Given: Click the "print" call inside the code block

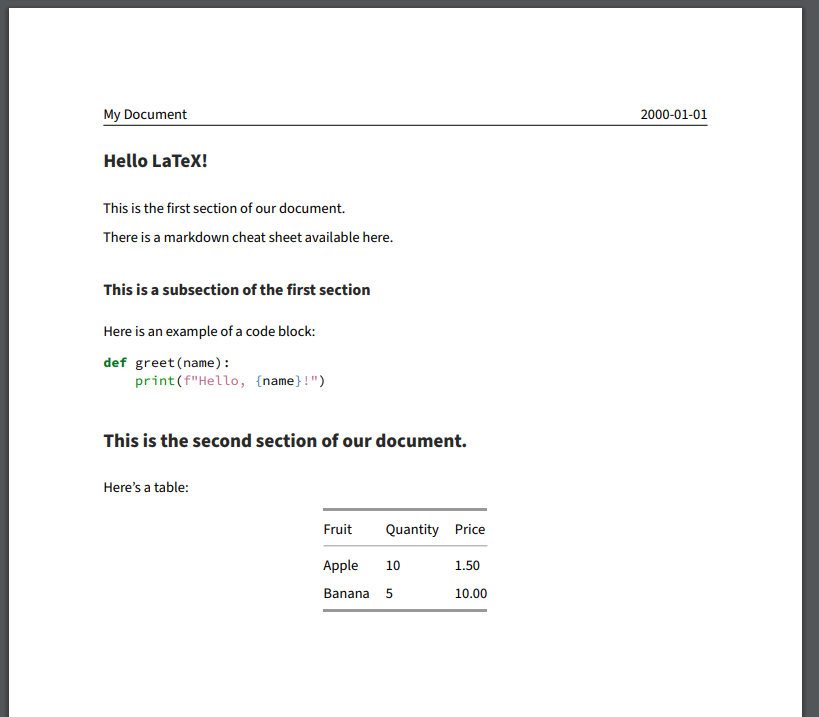Looking at the screenshot, I should (x=155, y=380).
